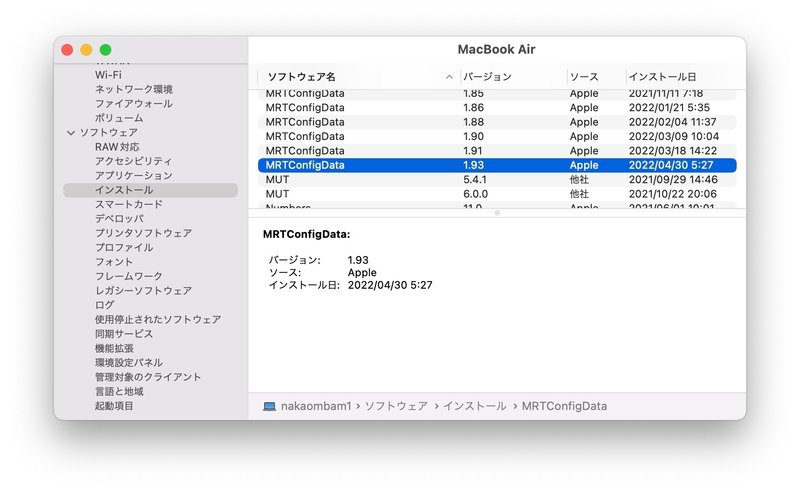Select MRTConfigData row version 1.91
This screenshot has width=800, height=491.
497,151
